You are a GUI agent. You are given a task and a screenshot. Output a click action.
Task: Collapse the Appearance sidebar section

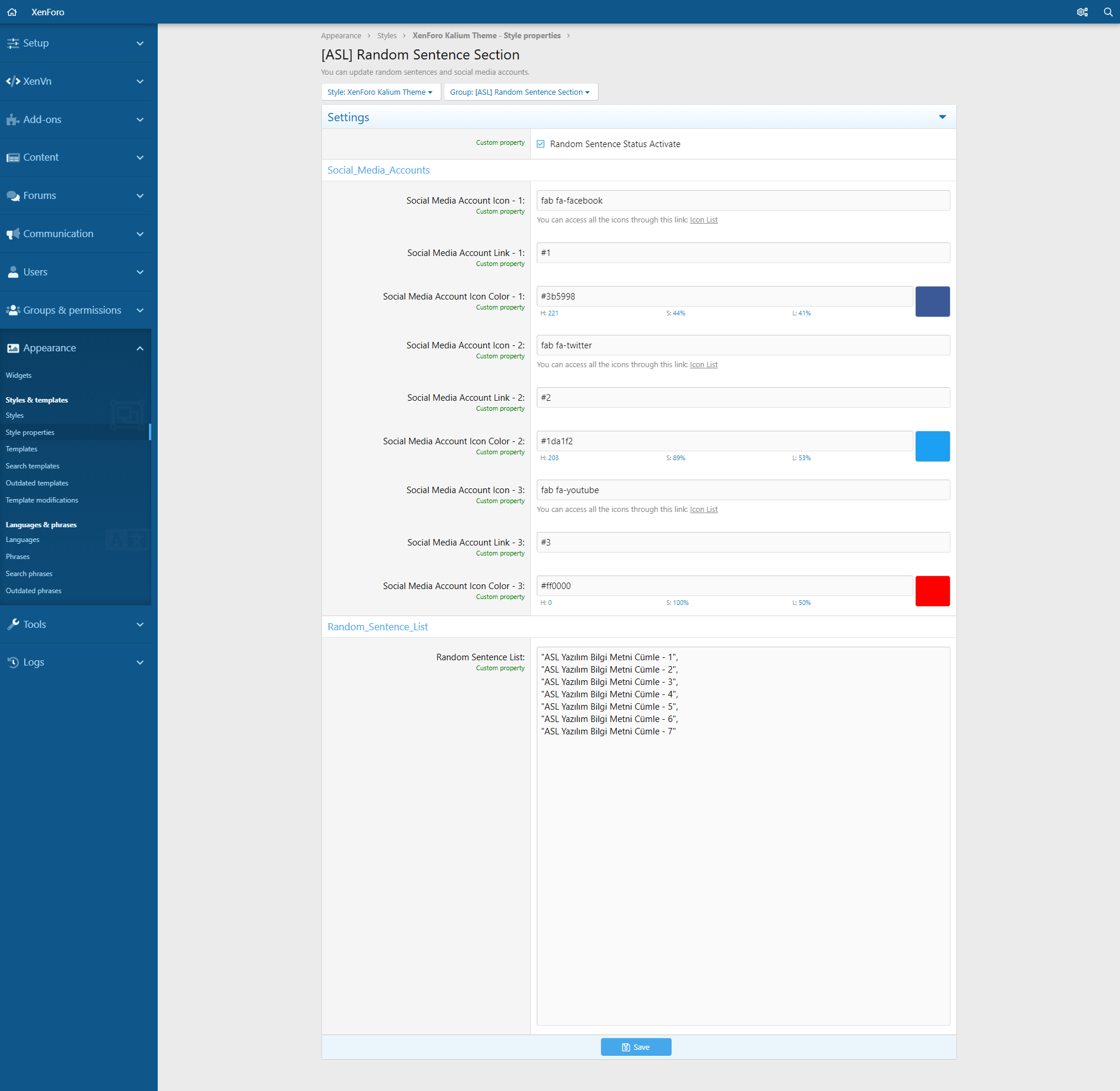point(139,348)
